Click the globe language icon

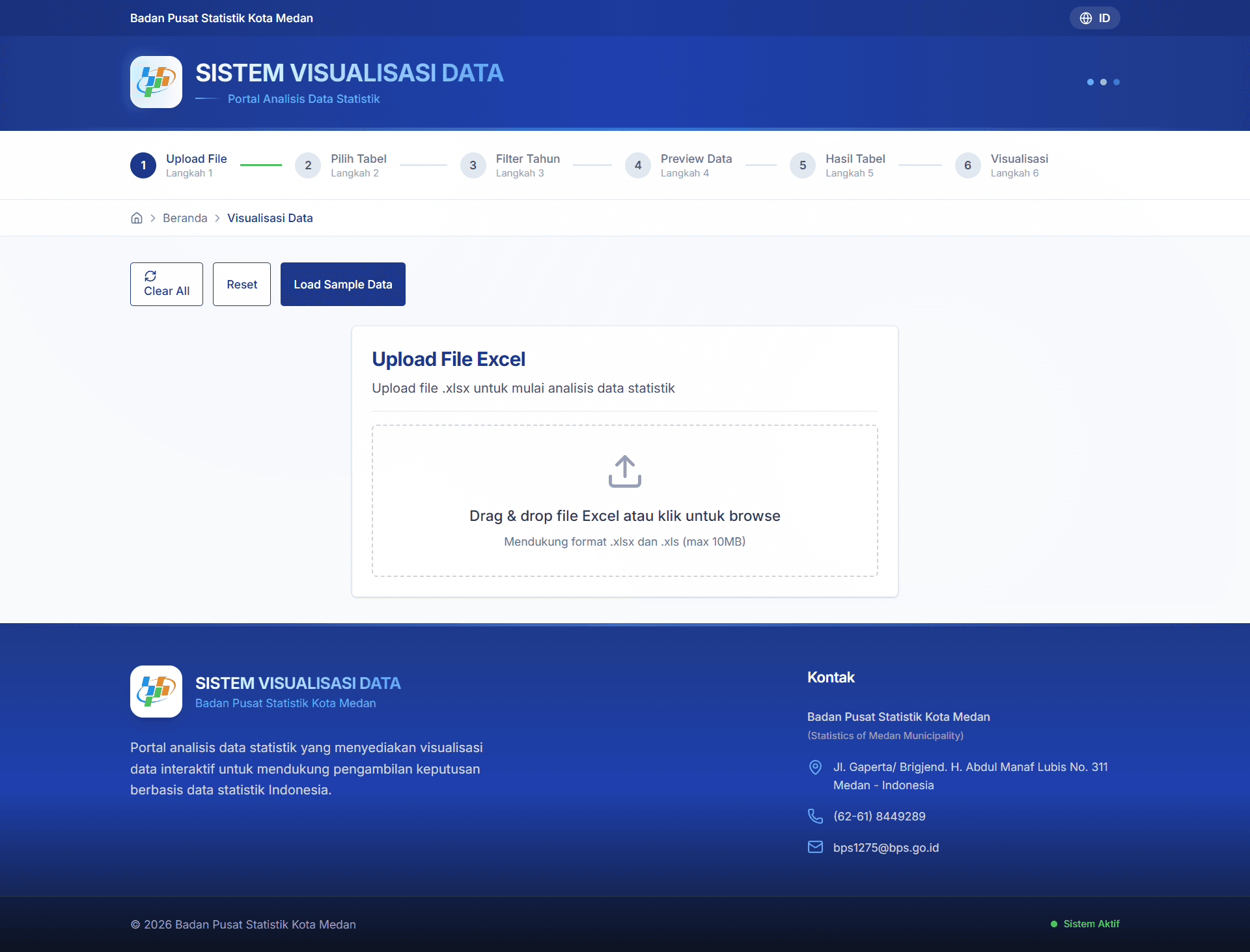pyautogui.click(x=1086, y=18)
